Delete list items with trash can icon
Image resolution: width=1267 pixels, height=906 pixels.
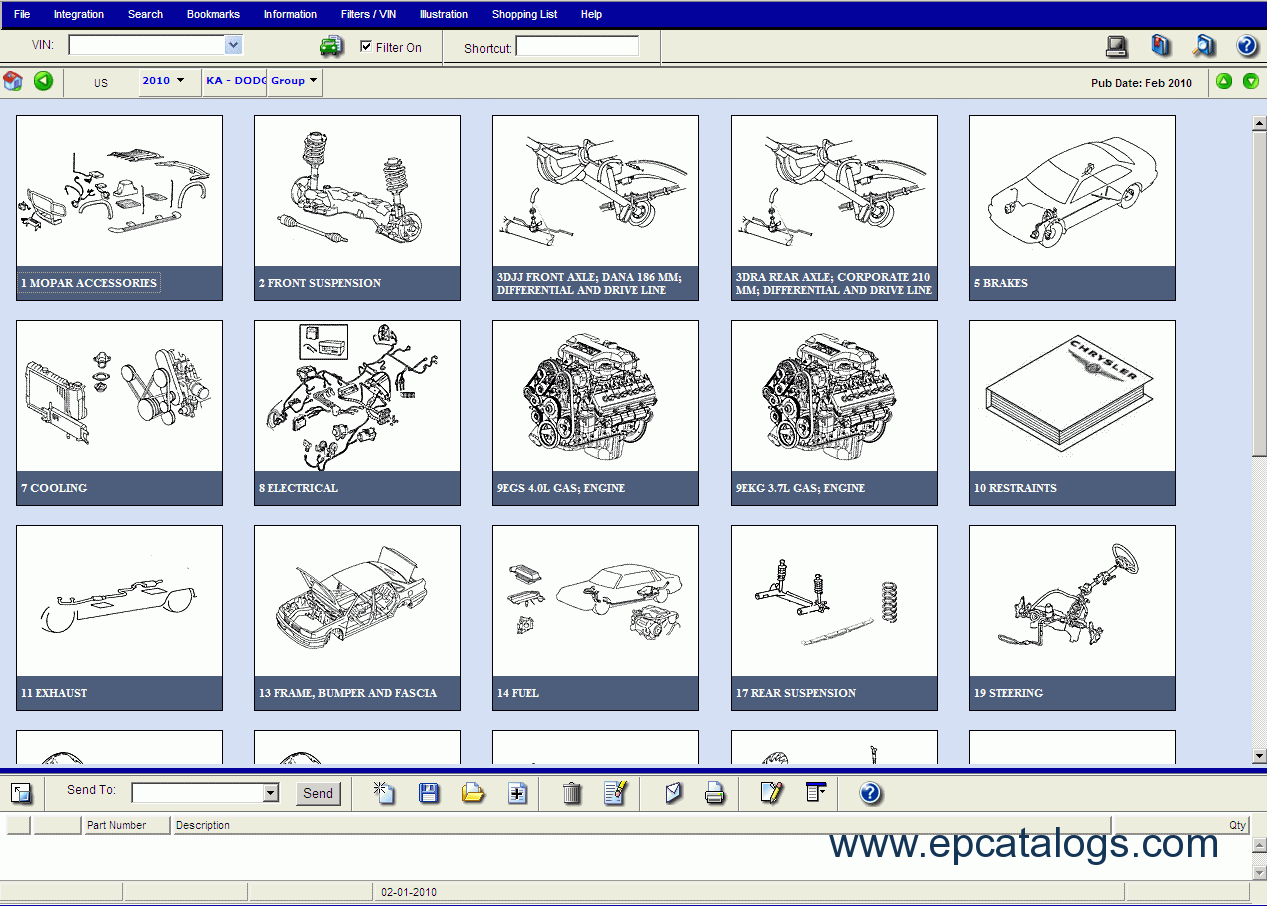coord(572,793)
